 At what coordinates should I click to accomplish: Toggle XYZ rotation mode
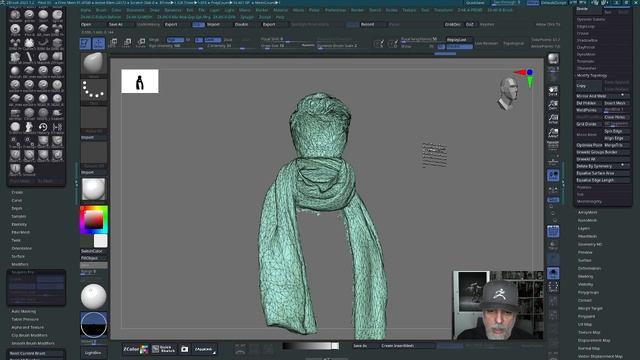(x=553, y=200)
